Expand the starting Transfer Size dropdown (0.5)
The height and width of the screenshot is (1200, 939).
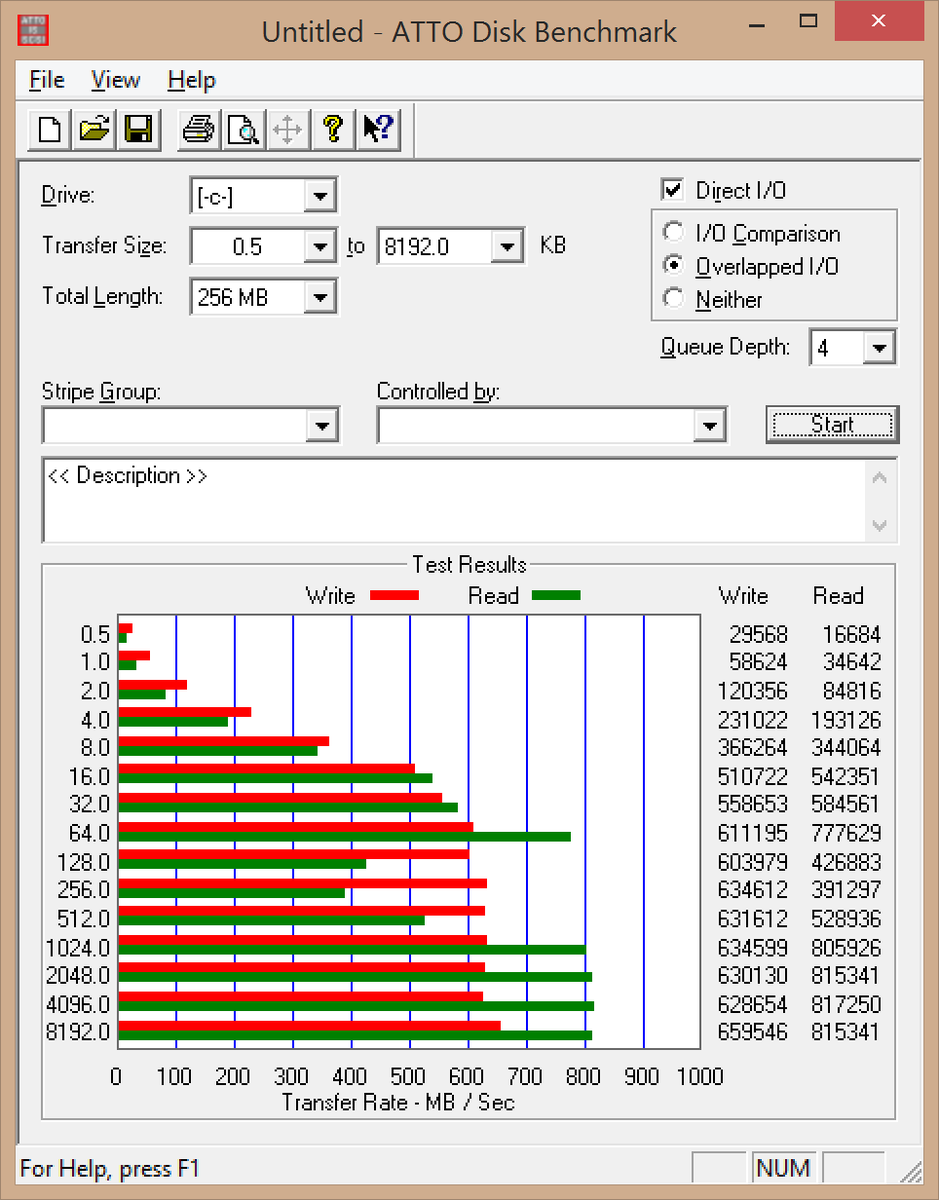click(x=319, y=246)
